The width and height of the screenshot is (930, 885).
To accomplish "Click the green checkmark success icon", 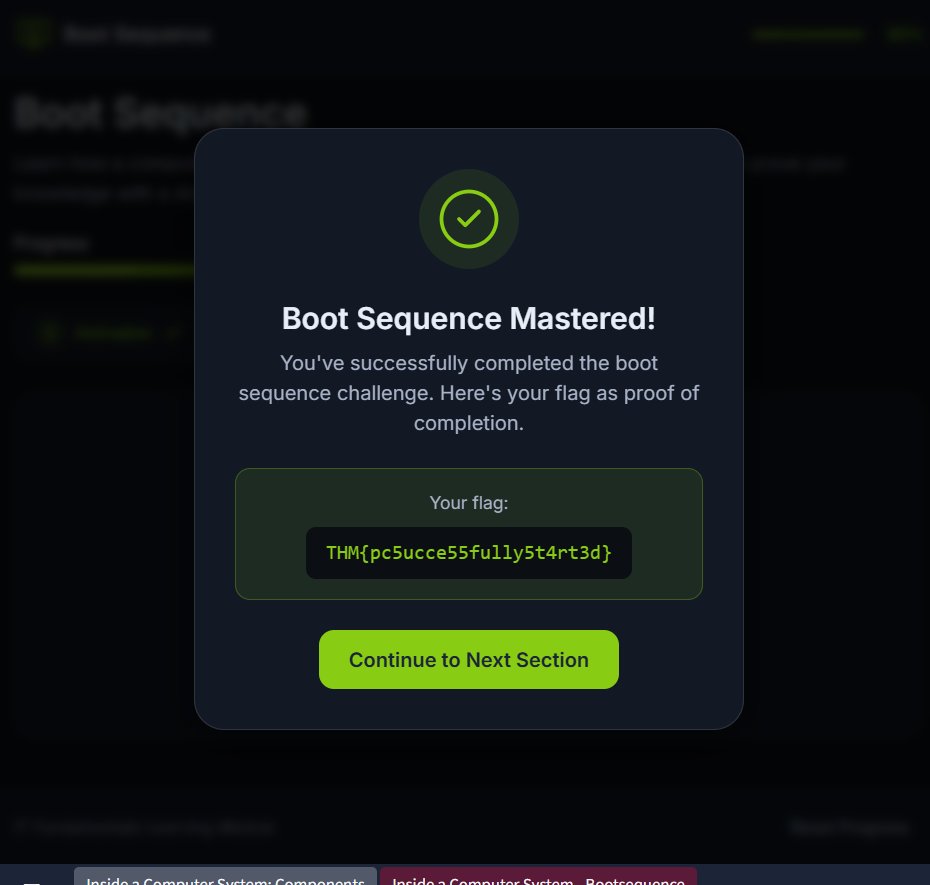I will pyautogui.click(x=469, y=219).
